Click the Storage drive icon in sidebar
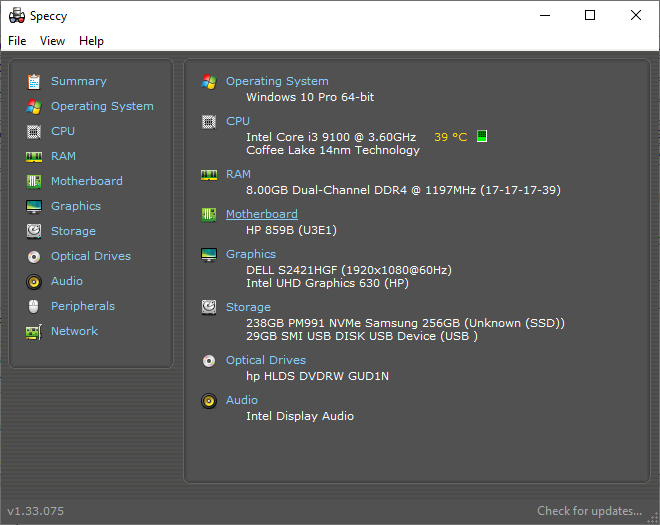The width and height of the screenshot is (660, 525). pyautogui.click(x=34, y=232)
